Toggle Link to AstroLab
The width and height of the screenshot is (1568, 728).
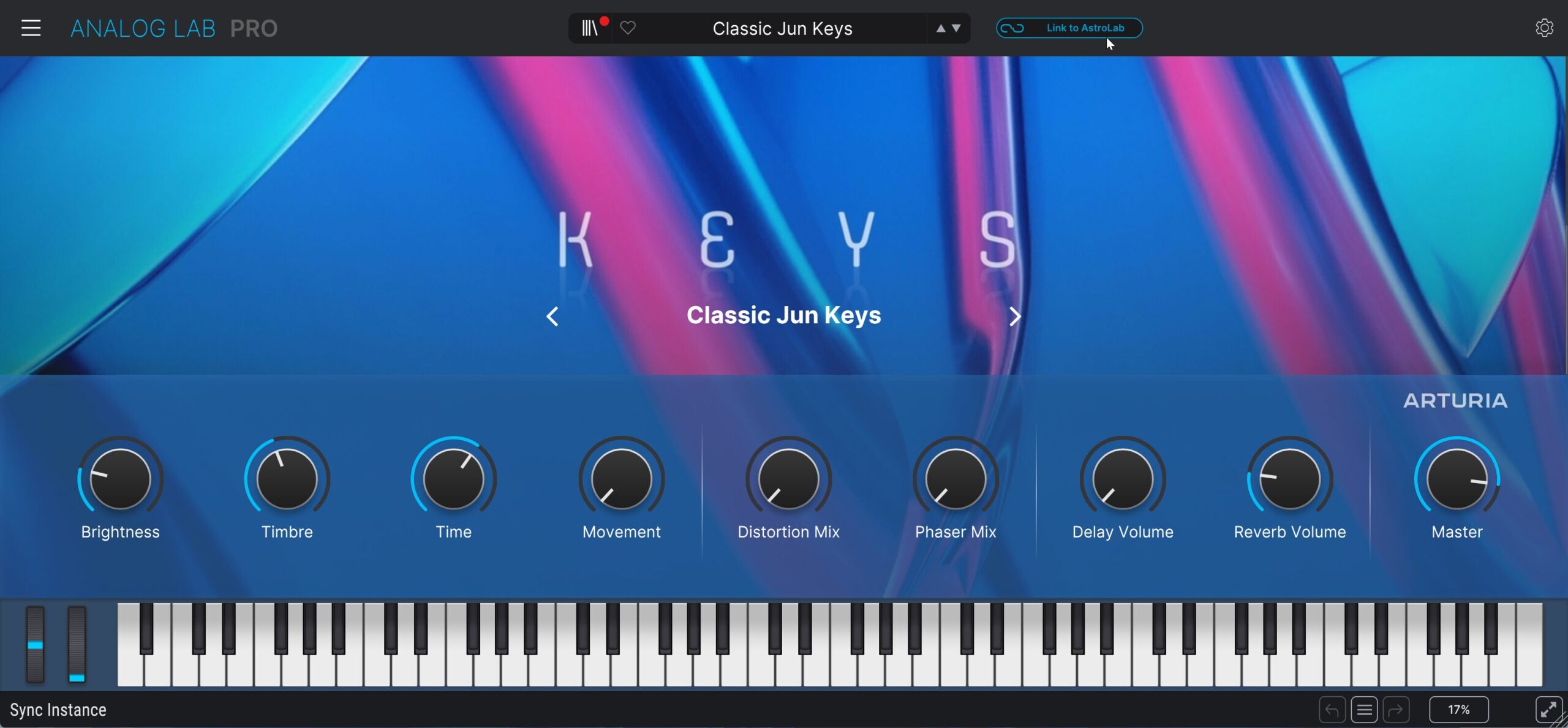[1085, 28]
